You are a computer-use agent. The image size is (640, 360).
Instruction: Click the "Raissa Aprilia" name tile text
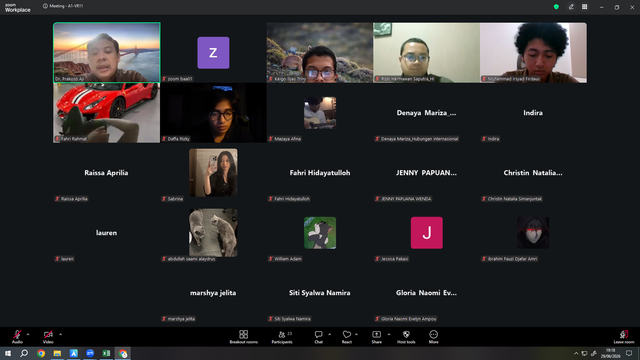(x=106, y=173)
